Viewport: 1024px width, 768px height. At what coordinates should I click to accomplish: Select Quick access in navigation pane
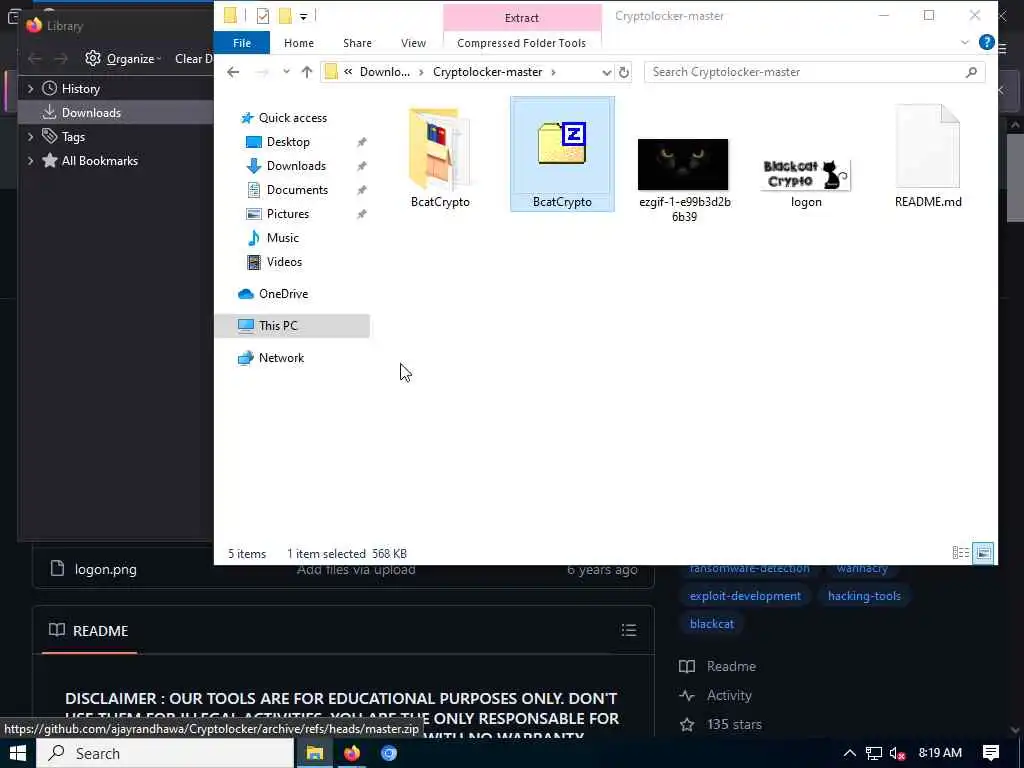coord(293,118)
